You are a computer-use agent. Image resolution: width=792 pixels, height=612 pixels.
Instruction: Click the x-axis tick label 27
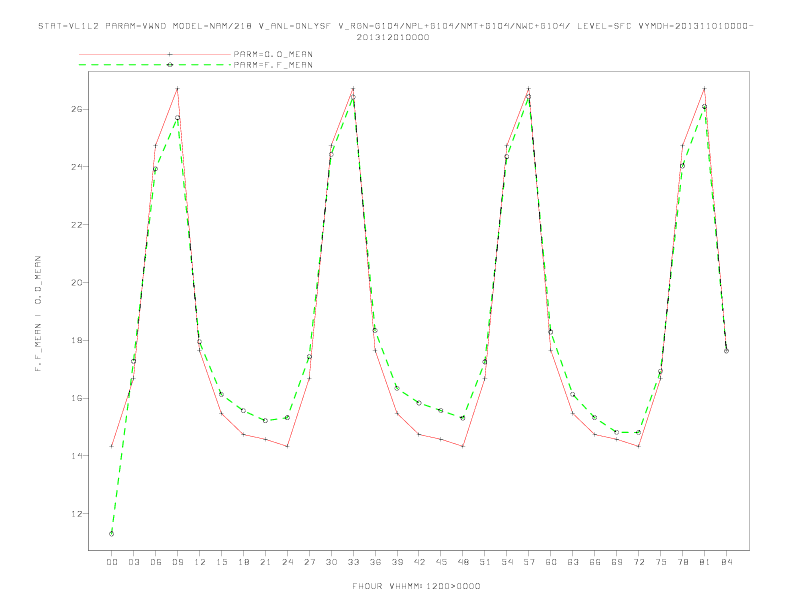309,562
